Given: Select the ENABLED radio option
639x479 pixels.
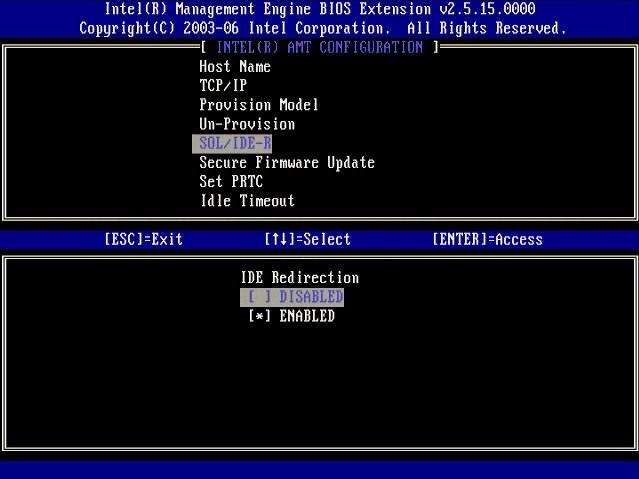Looking at the screenshot, I should pos(292,316).
